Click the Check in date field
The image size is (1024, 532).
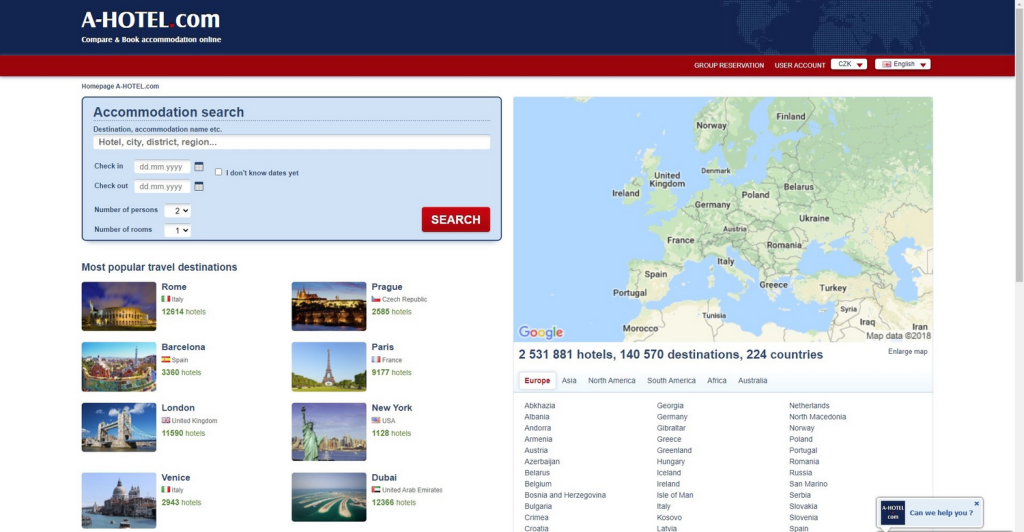coord(162,166)
